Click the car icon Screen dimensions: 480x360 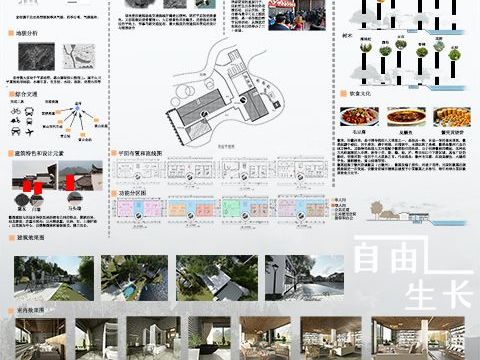(x=15, y=132)
